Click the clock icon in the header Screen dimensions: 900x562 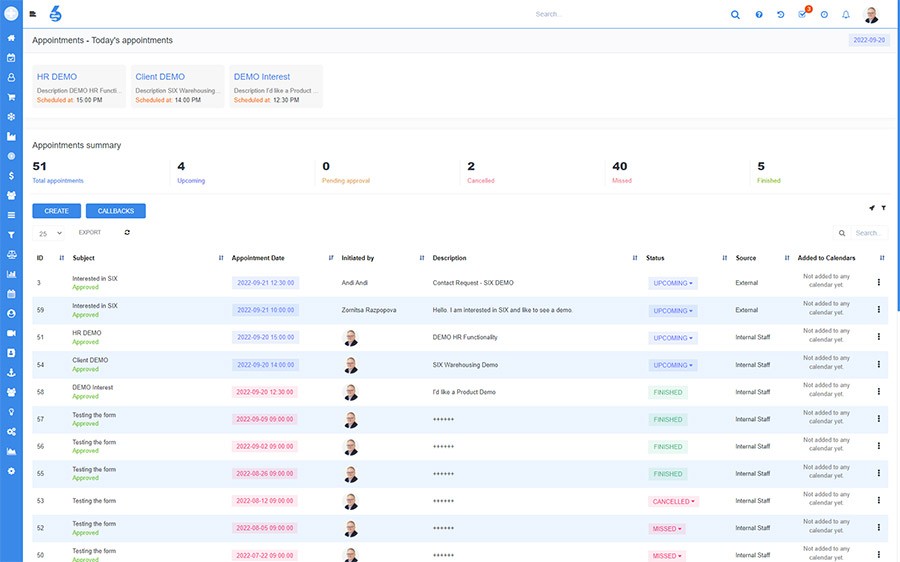pyautogui.click(x=824, y=15)
